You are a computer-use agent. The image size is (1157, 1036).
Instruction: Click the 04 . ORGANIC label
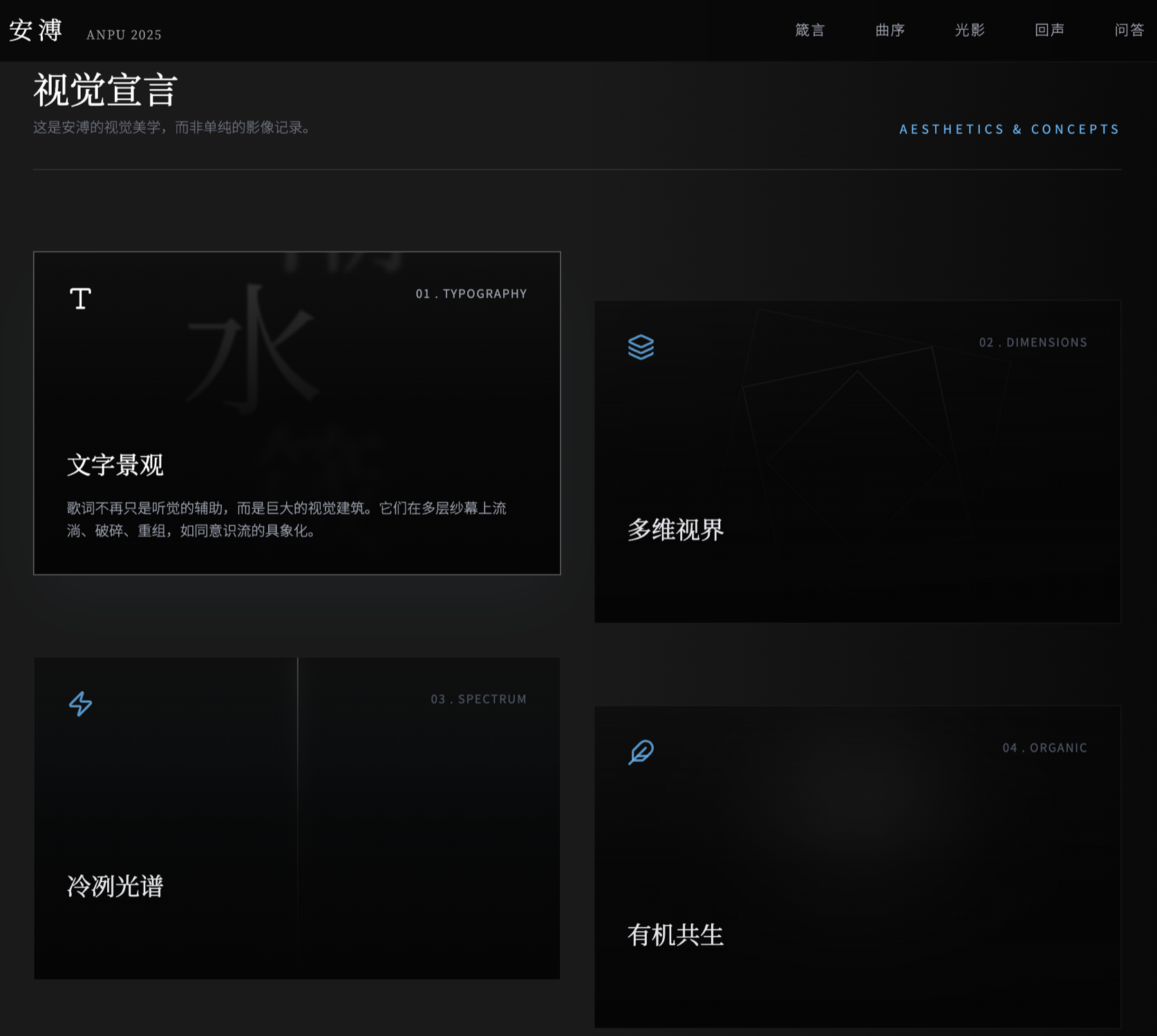[1044, 748]
